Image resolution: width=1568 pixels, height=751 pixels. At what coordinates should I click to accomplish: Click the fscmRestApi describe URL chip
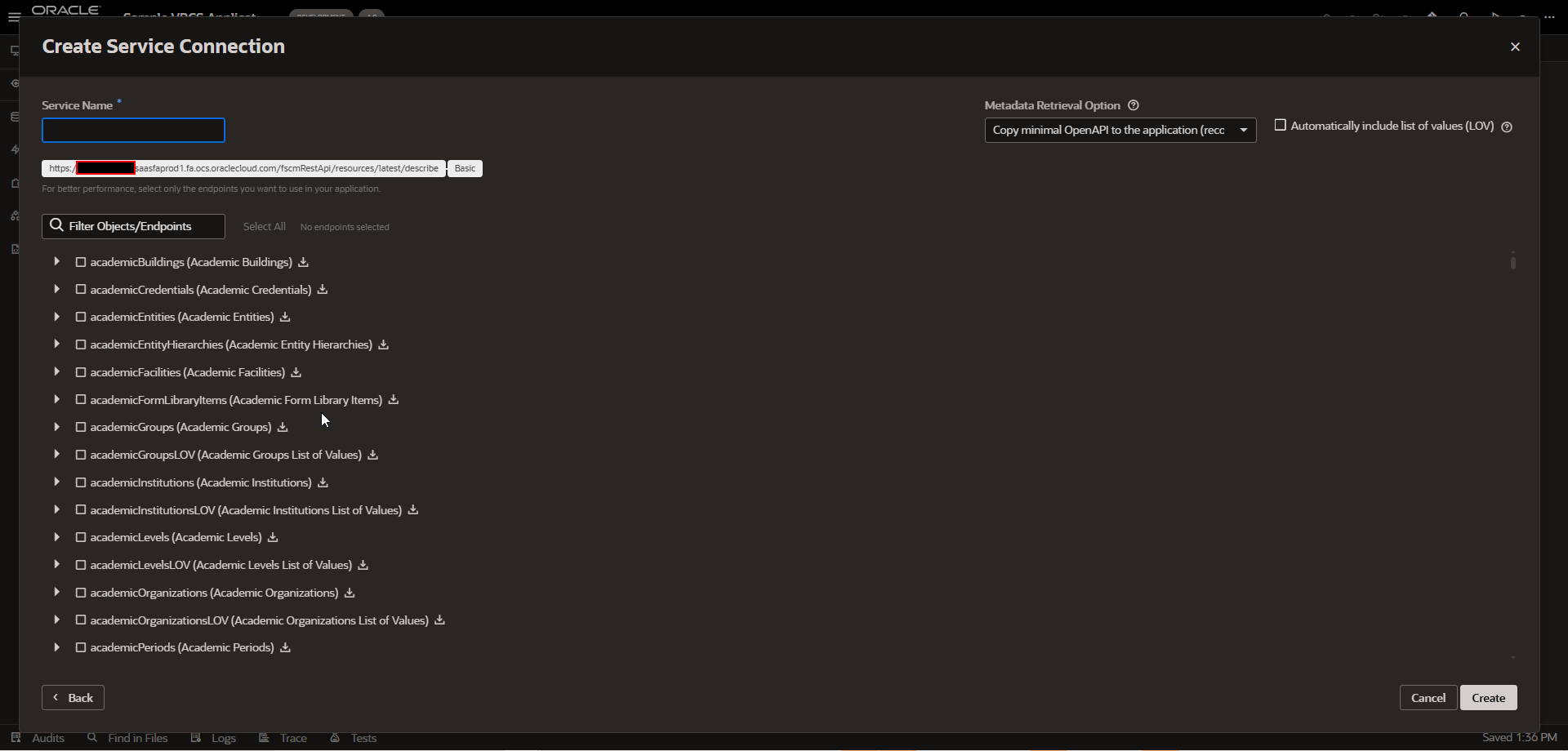coord(243,169)
